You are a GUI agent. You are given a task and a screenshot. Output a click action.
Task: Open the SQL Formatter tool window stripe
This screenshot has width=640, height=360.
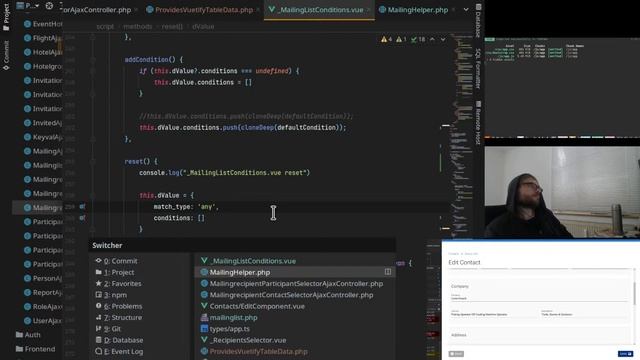coord(478,68)
